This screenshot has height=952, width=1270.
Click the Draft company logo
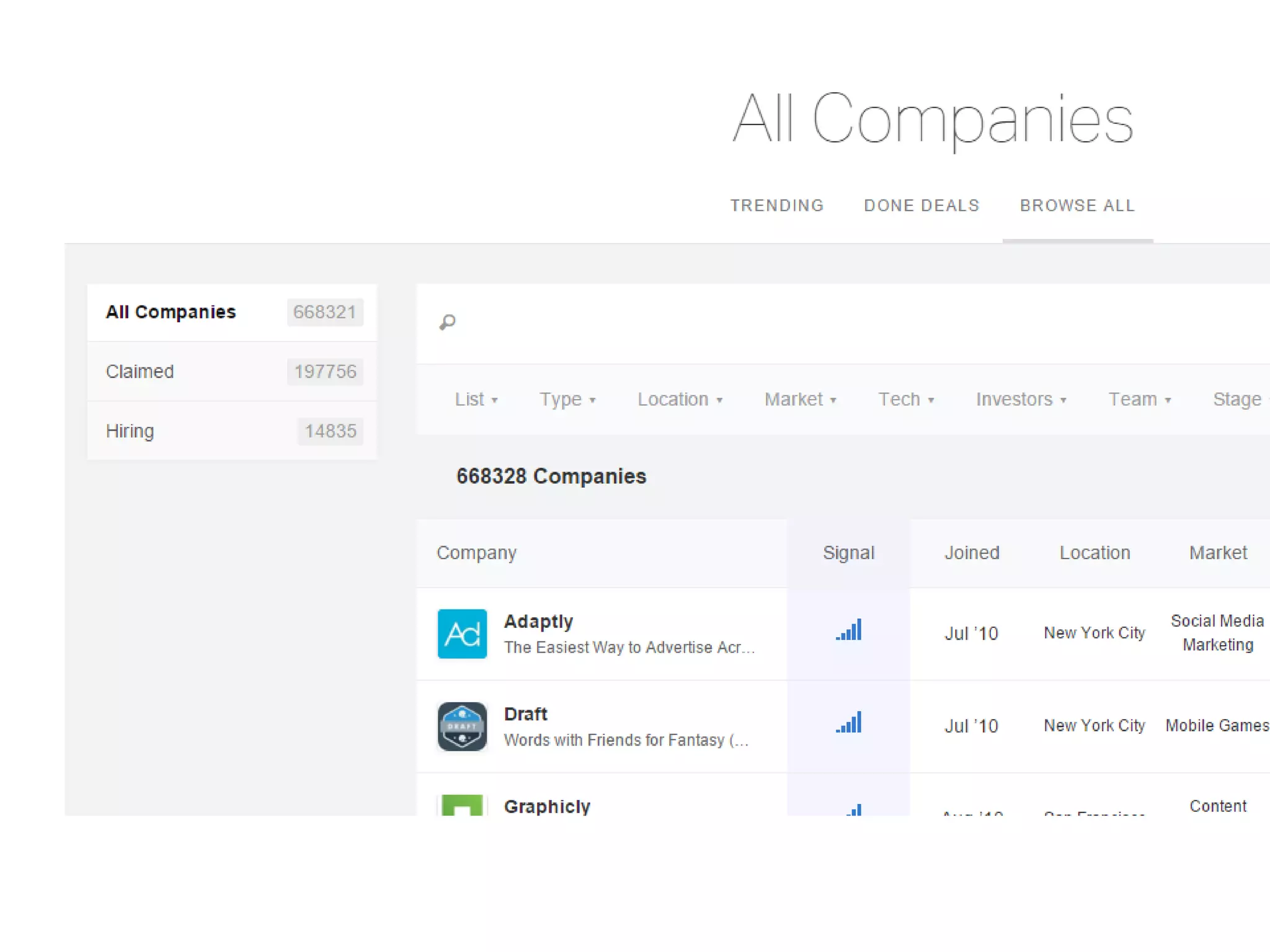462,726
